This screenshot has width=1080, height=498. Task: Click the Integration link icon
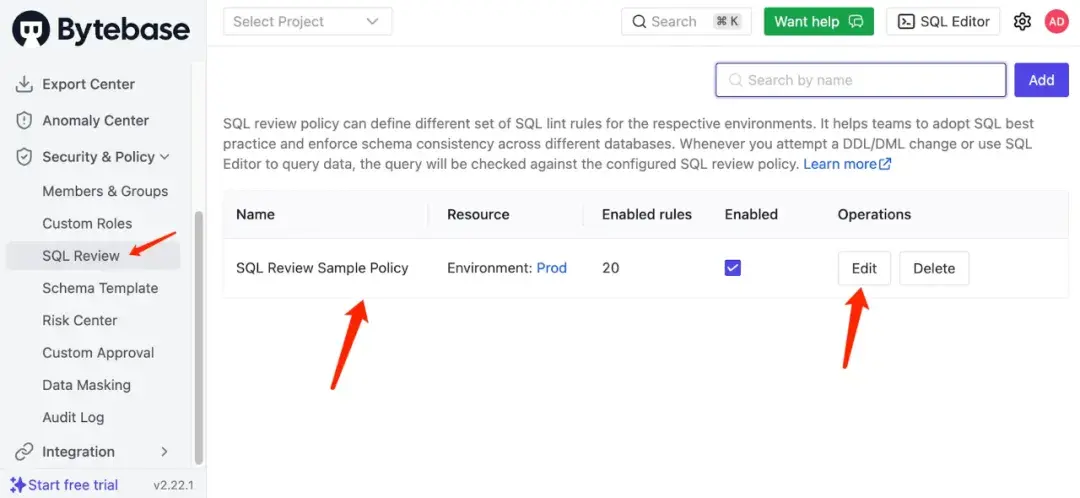pos(24,451)
